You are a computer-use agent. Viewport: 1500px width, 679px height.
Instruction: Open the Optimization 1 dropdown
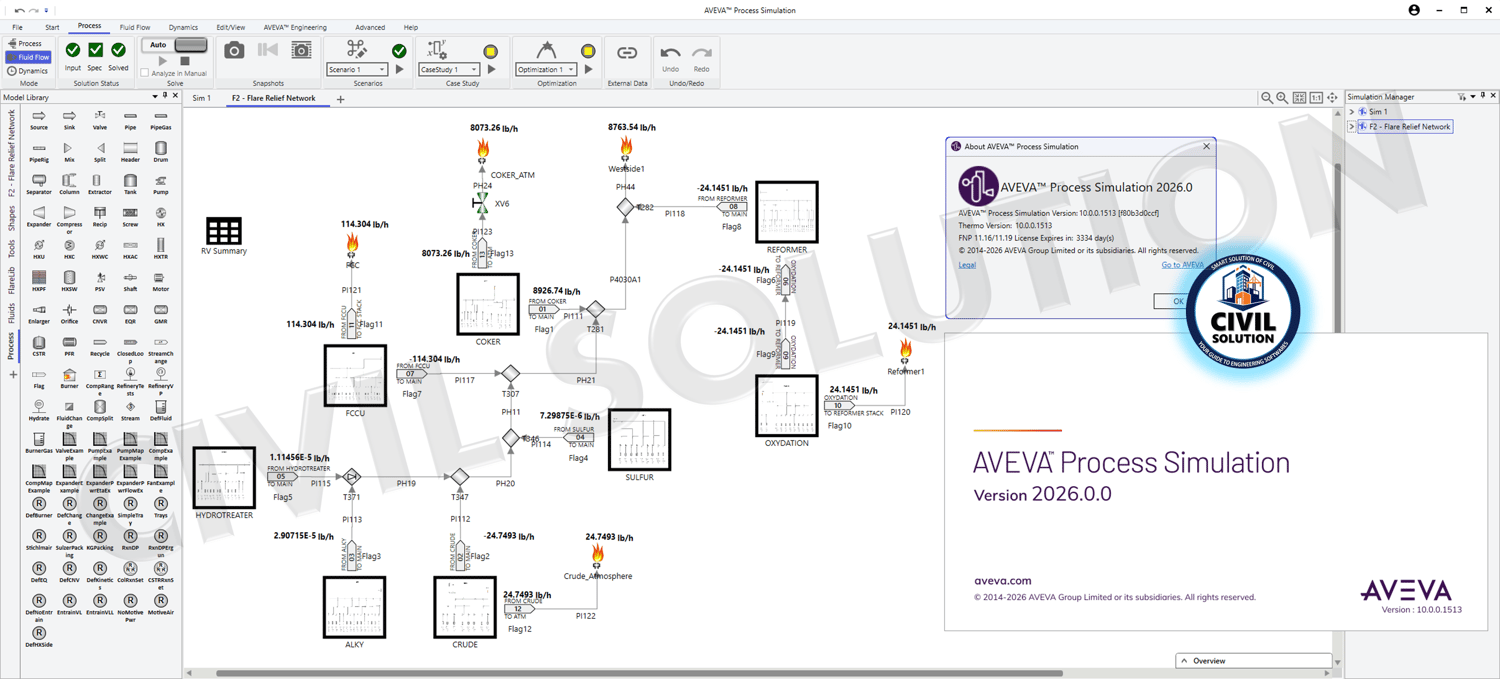coord(546,69)
